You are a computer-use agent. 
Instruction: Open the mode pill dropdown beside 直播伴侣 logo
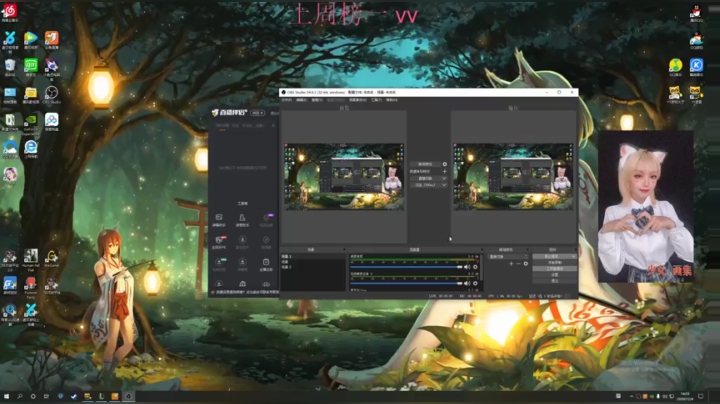click(258, 112)
